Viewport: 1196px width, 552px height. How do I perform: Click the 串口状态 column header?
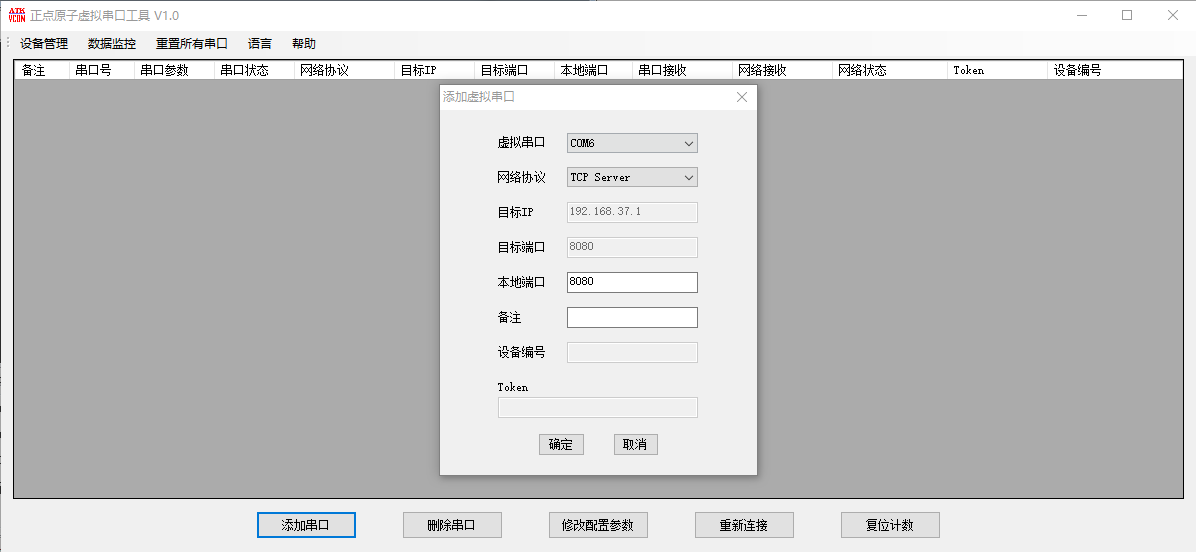(x=254, y=70)
